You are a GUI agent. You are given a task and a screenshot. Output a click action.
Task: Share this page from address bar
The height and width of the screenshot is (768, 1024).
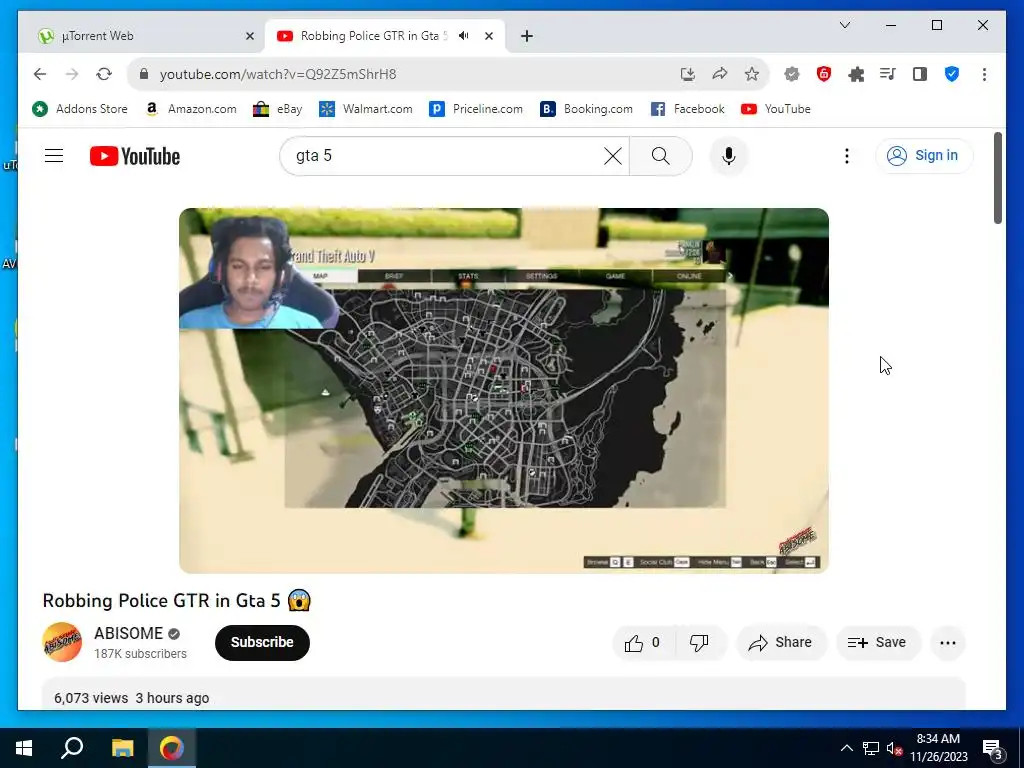click(720, 74)
